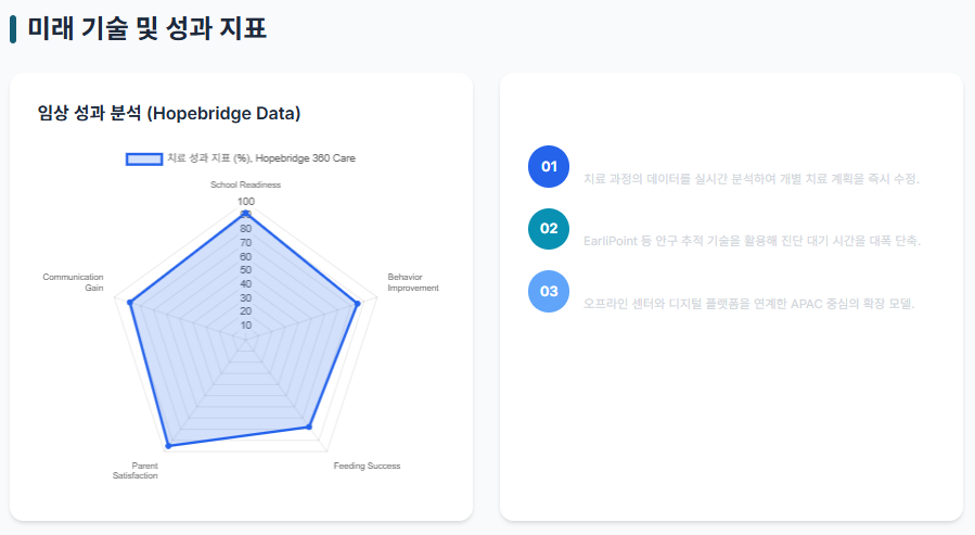Click the teal 02 circle badge
This screenshot has width=975, height=535.
click(x=548, y=229)
